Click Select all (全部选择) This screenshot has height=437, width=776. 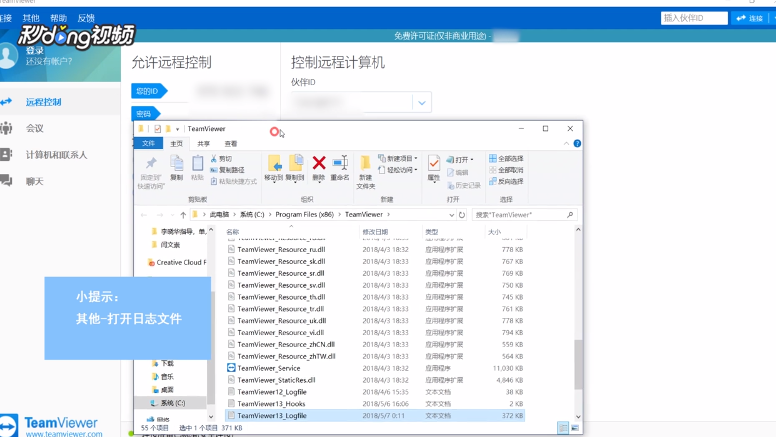point(506,158)
